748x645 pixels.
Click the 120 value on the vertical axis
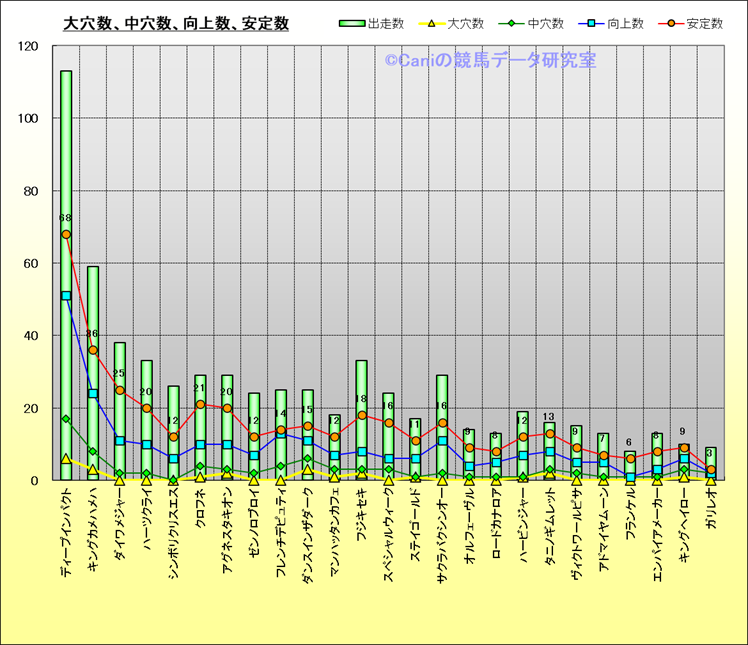[x=29, y=47]
